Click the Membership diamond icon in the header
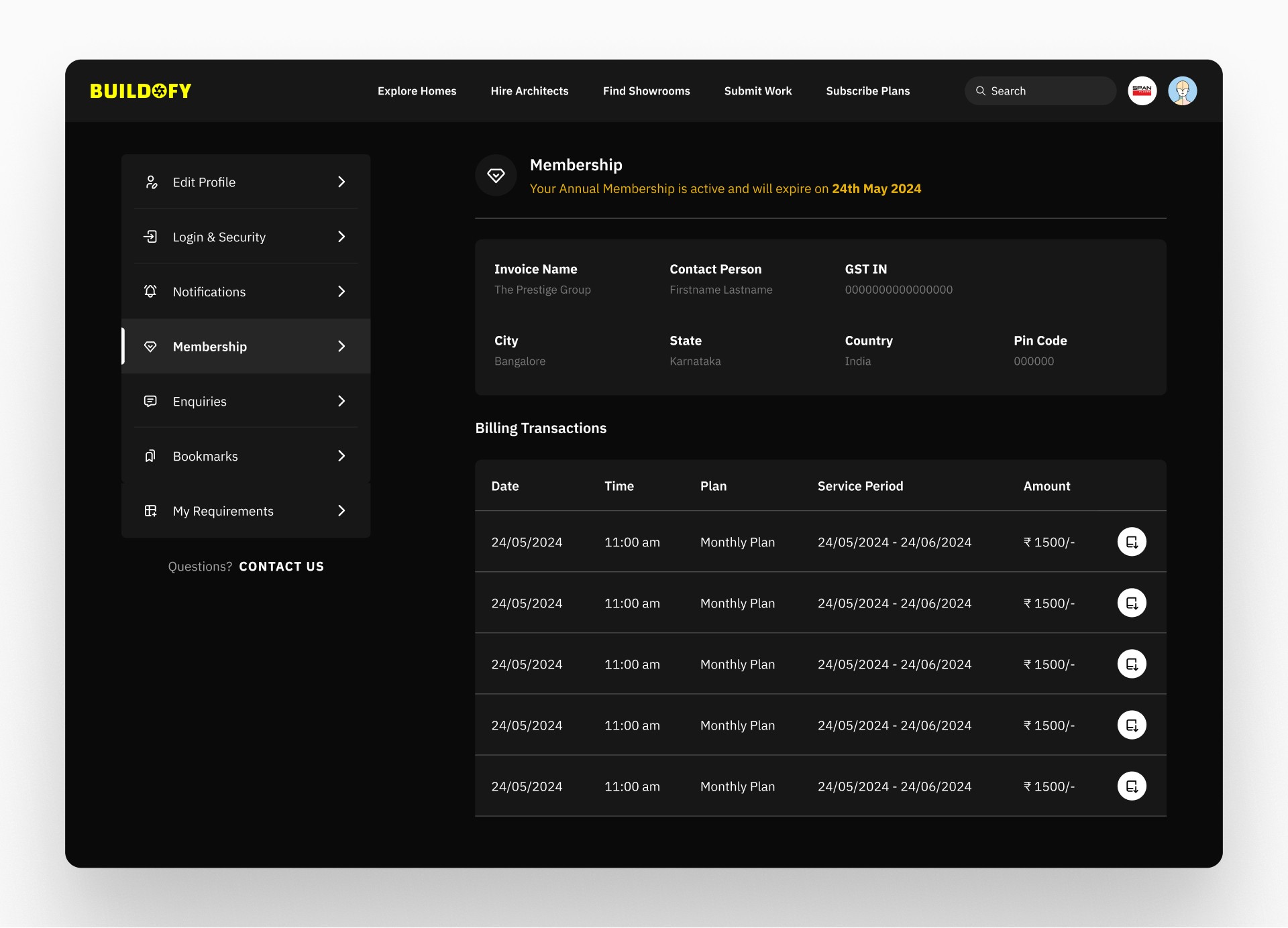Screen dimensions: 1288x928 [496, 176]
